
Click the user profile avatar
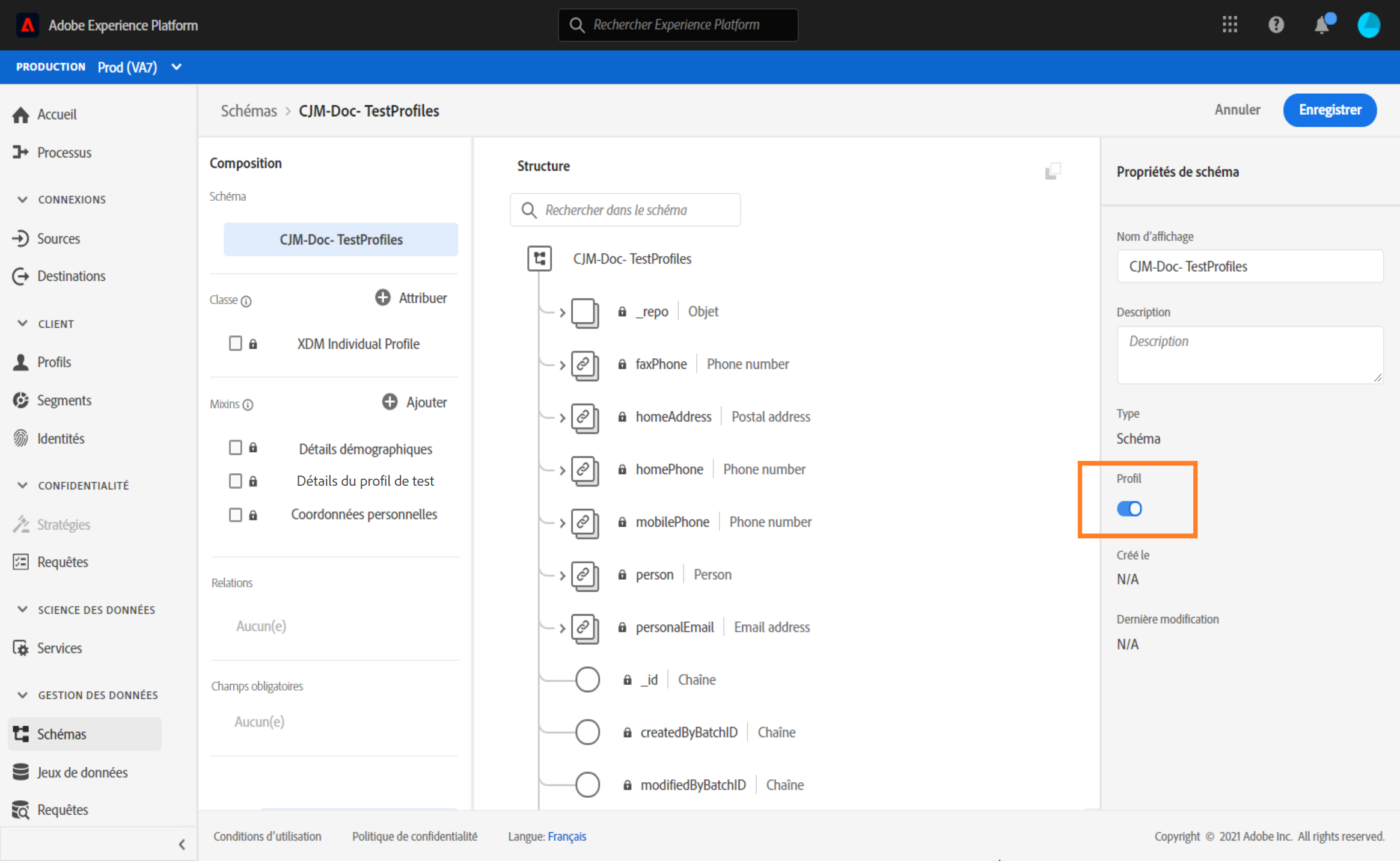click(x=1368, y=25)
